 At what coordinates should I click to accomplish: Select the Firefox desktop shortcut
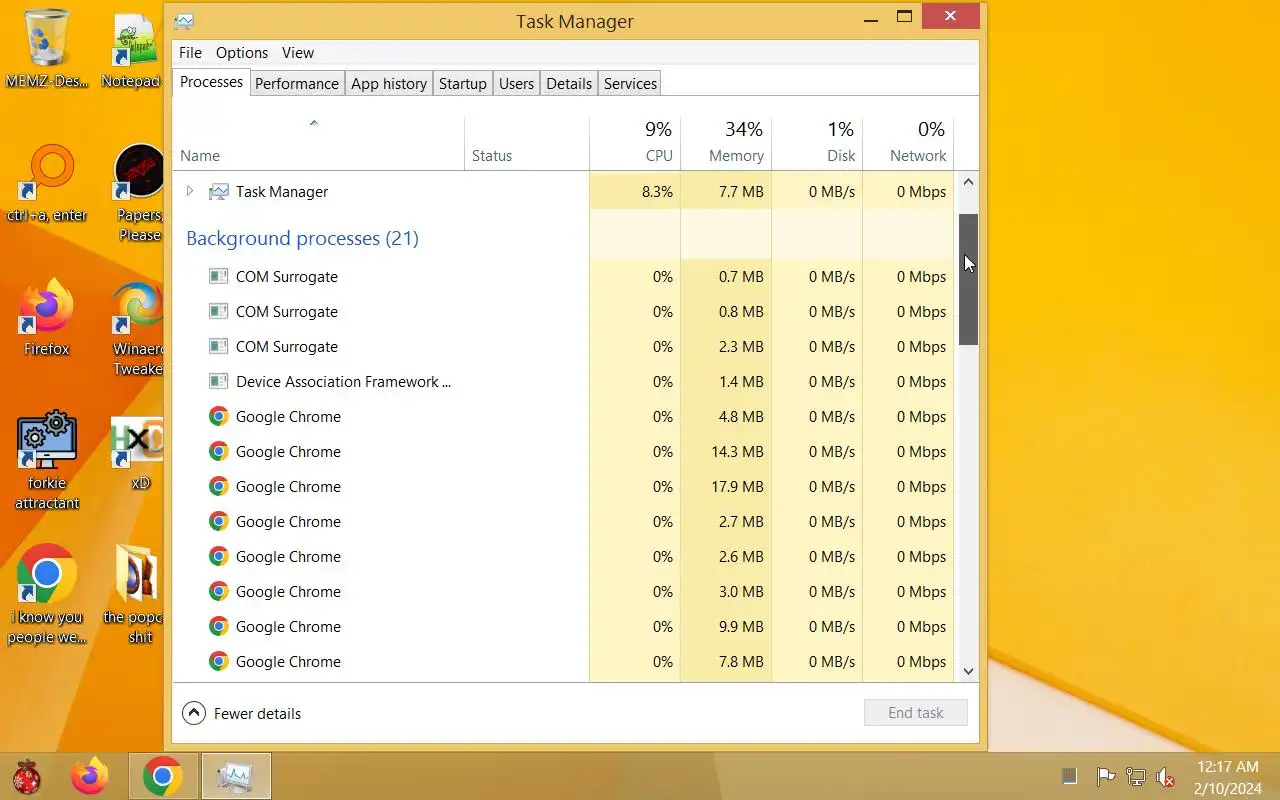click(47, 318)
